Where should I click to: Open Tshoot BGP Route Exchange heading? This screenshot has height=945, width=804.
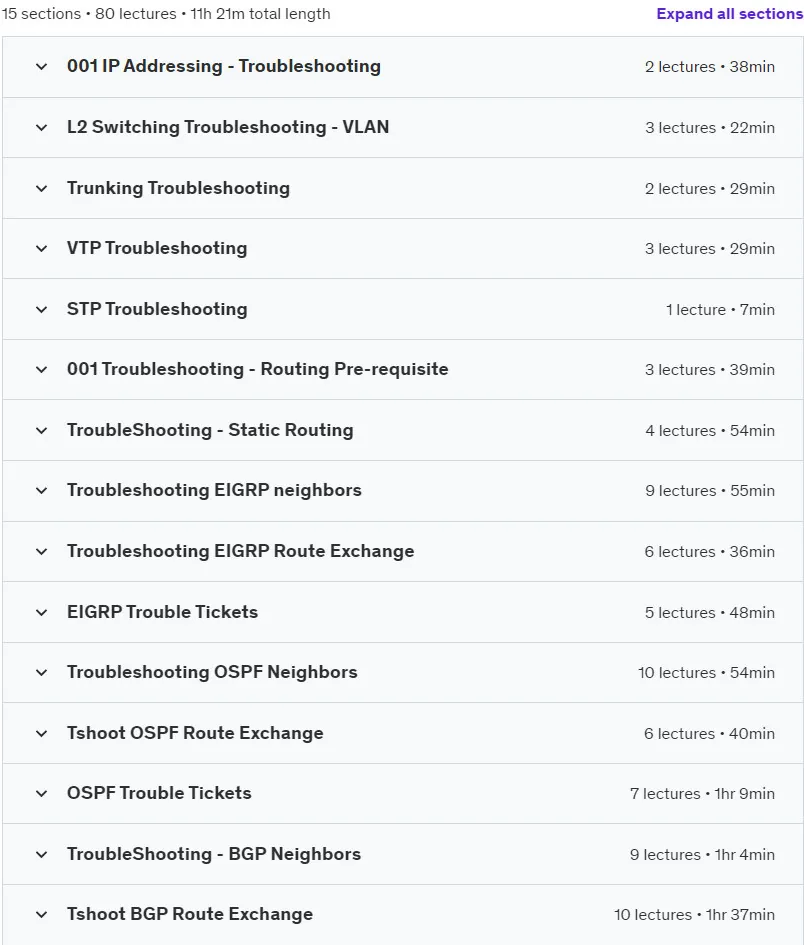tap(190, 914)
